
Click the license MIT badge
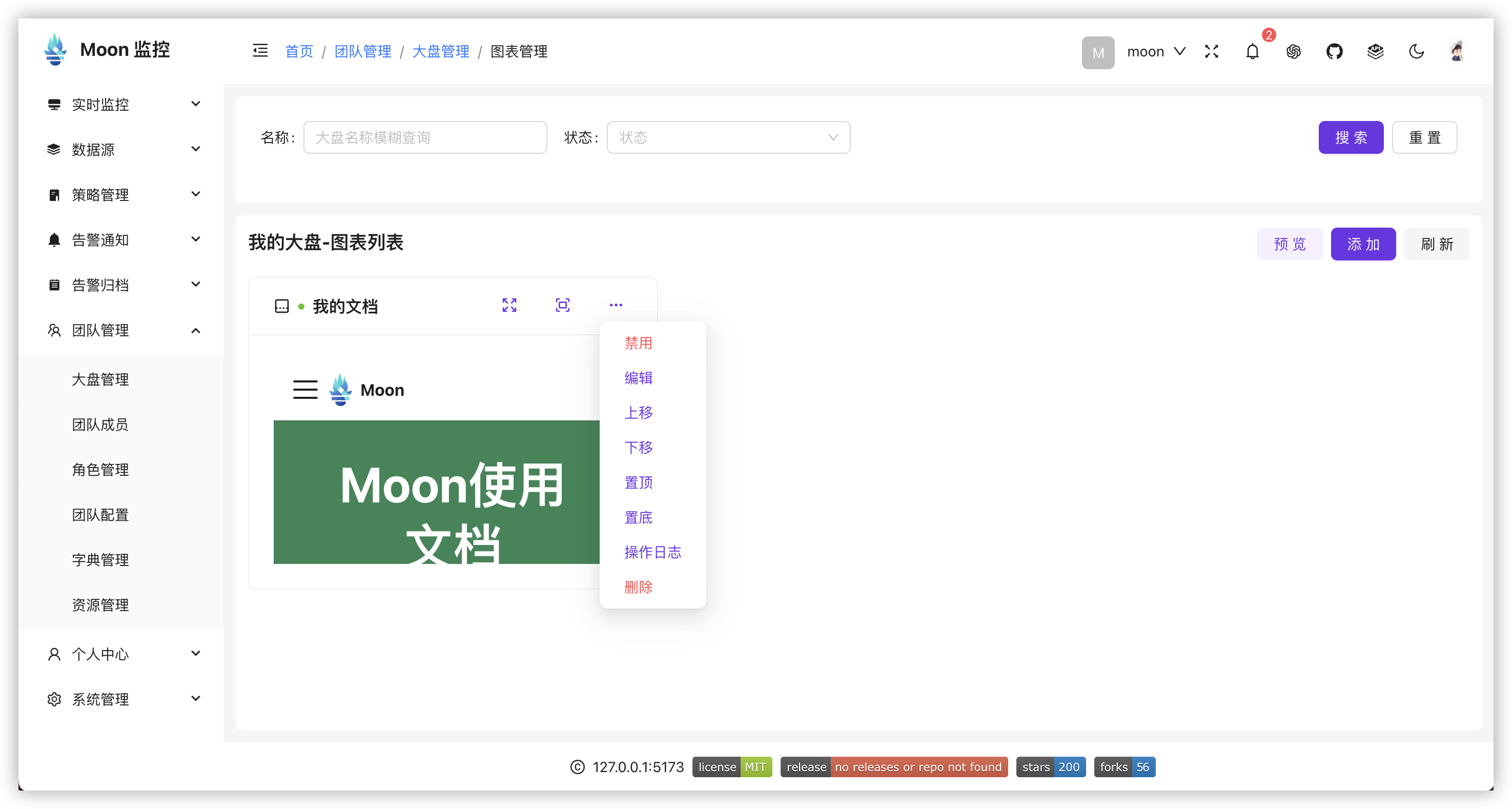pos(732,767)
